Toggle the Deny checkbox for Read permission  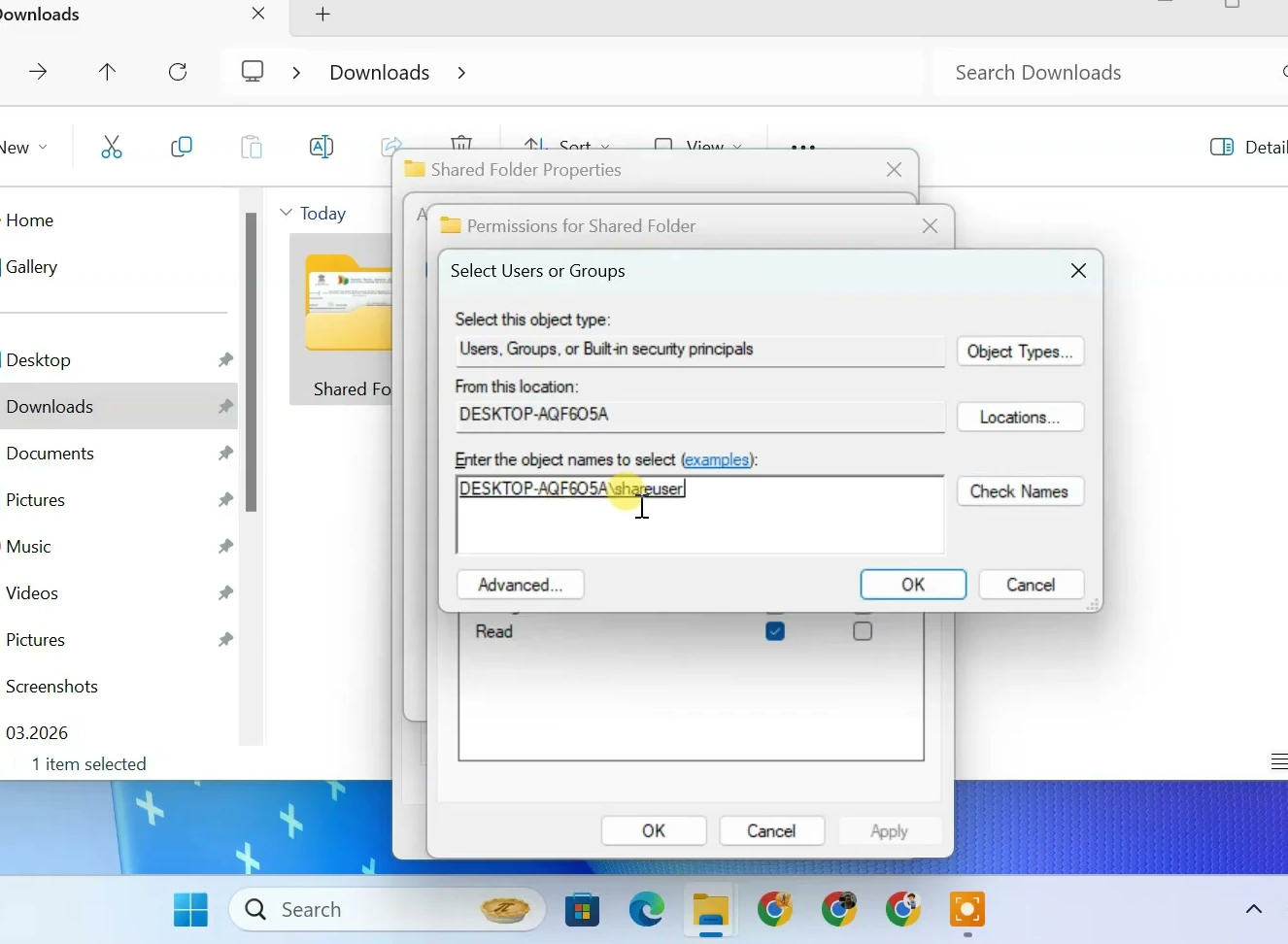(864, 631)
